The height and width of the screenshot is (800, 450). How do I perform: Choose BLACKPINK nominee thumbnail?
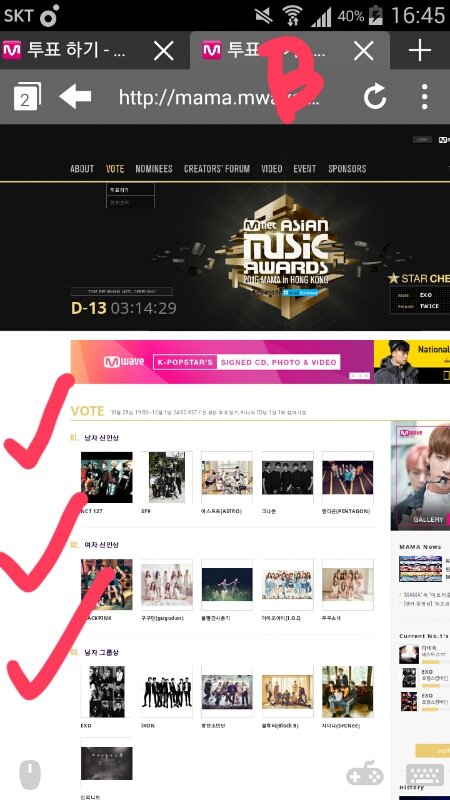pos(107,585)
